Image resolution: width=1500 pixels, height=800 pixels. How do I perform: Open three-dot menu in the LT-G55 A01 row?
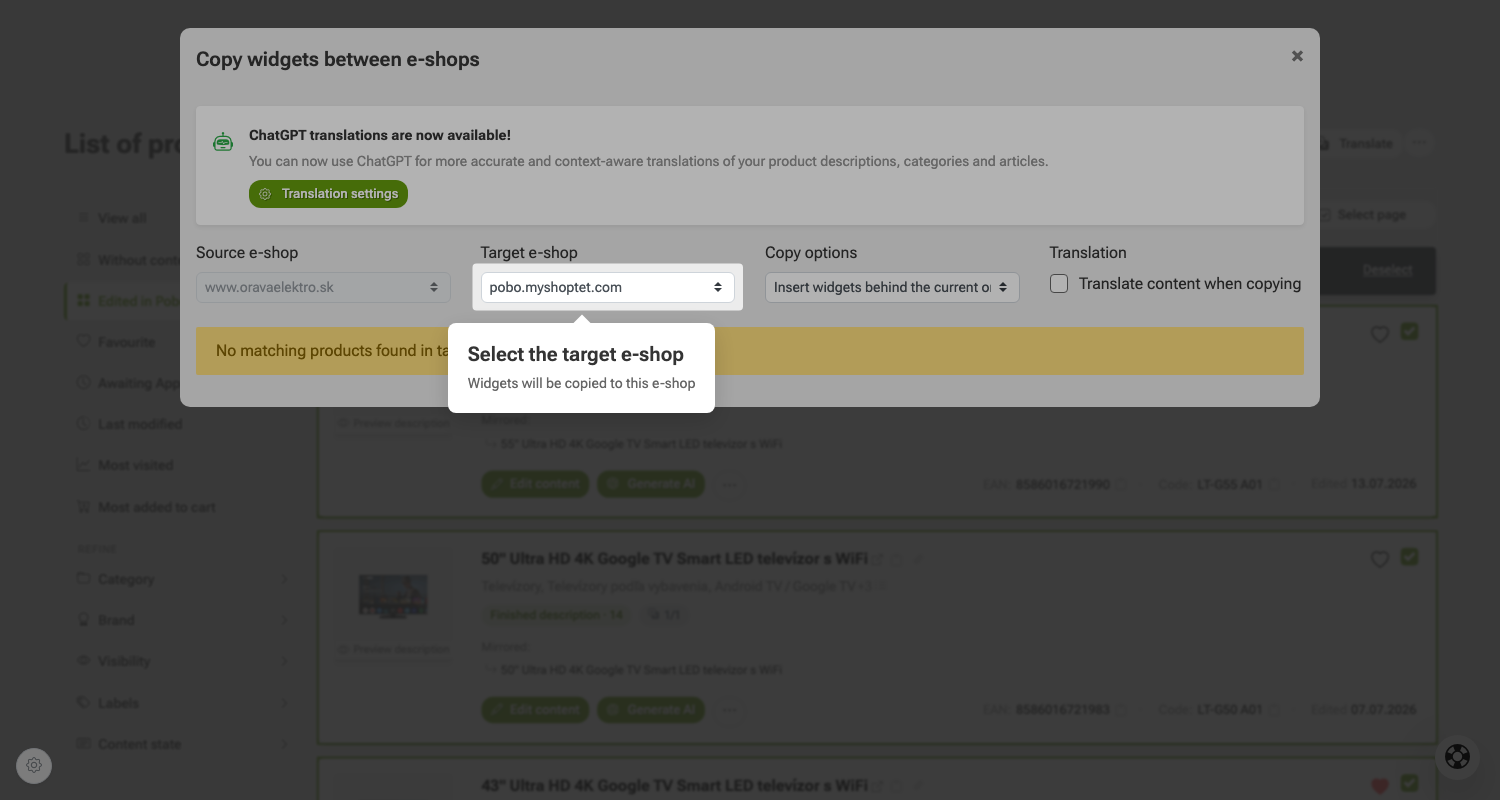click(x=730, y=484)
